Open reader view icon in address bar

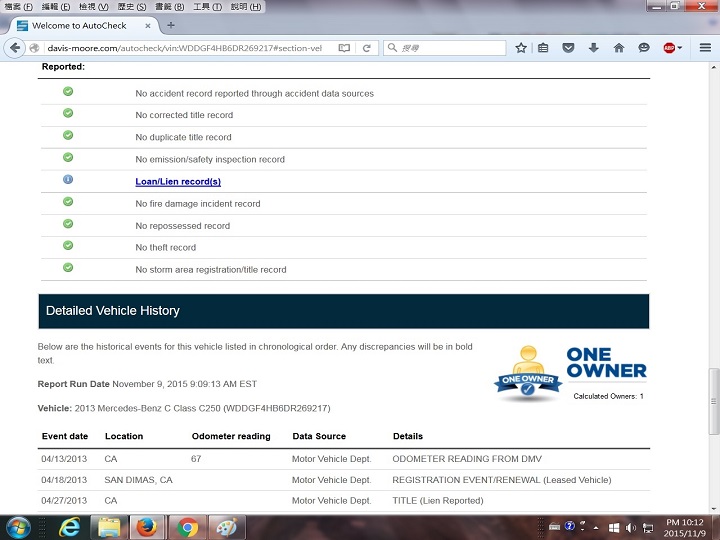344,48
